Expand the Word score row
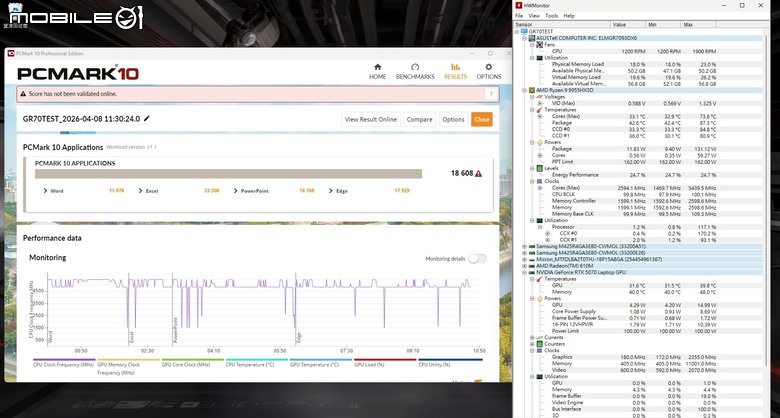The height and width of the screenshot is (418, 780). [45, 191]
